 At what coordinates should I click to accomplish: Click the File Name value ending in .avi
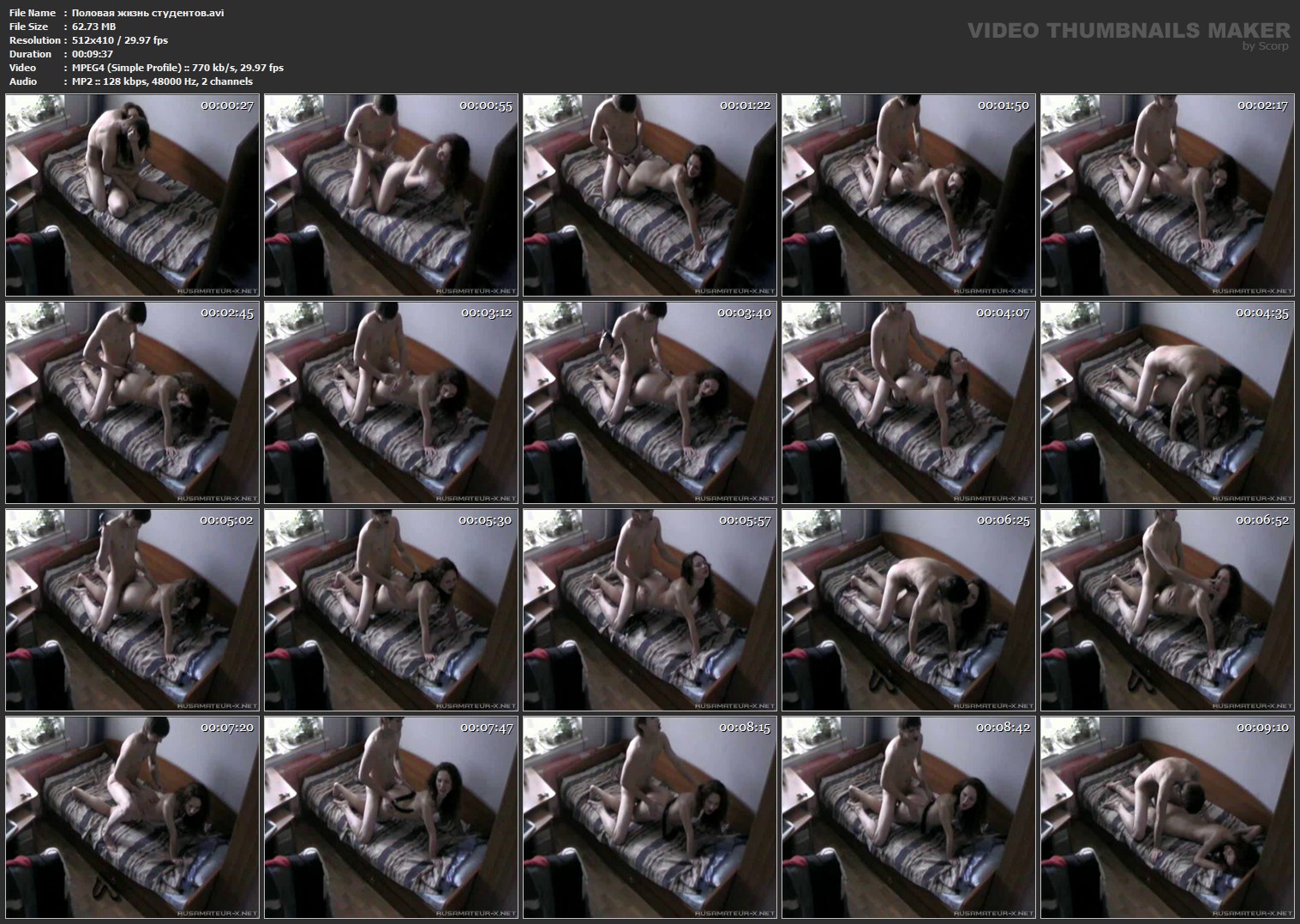(147, 13)
